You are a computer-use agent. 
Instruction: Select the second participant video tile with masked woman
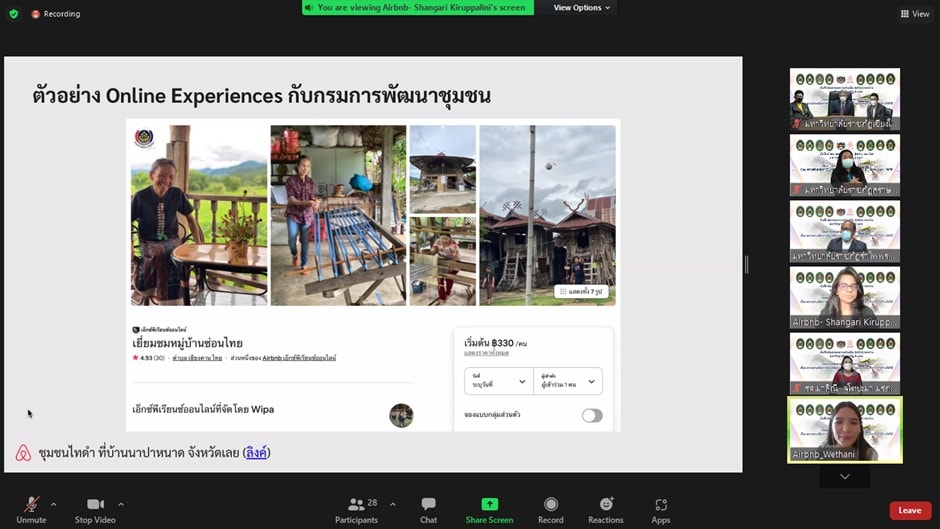coord(845,165)
